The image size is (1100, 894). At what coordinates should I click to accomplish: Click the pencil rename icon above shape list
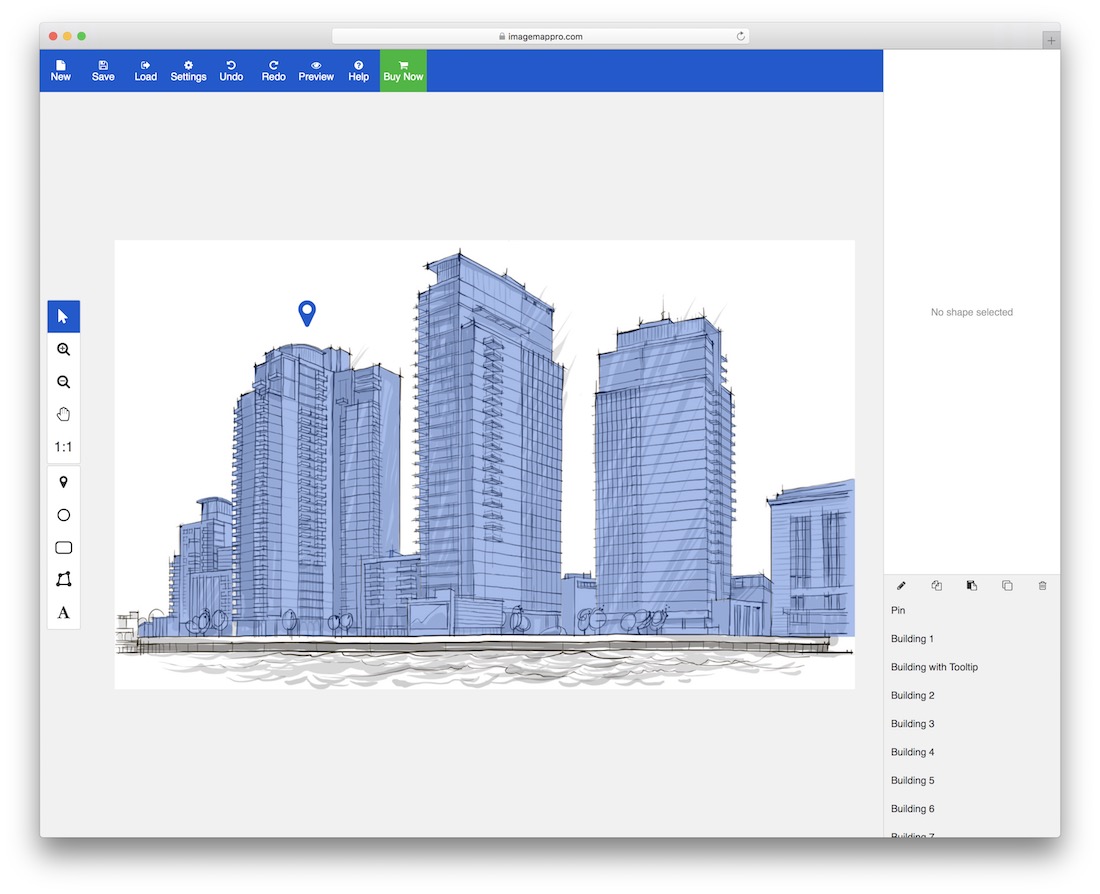[x=901, y=585]
